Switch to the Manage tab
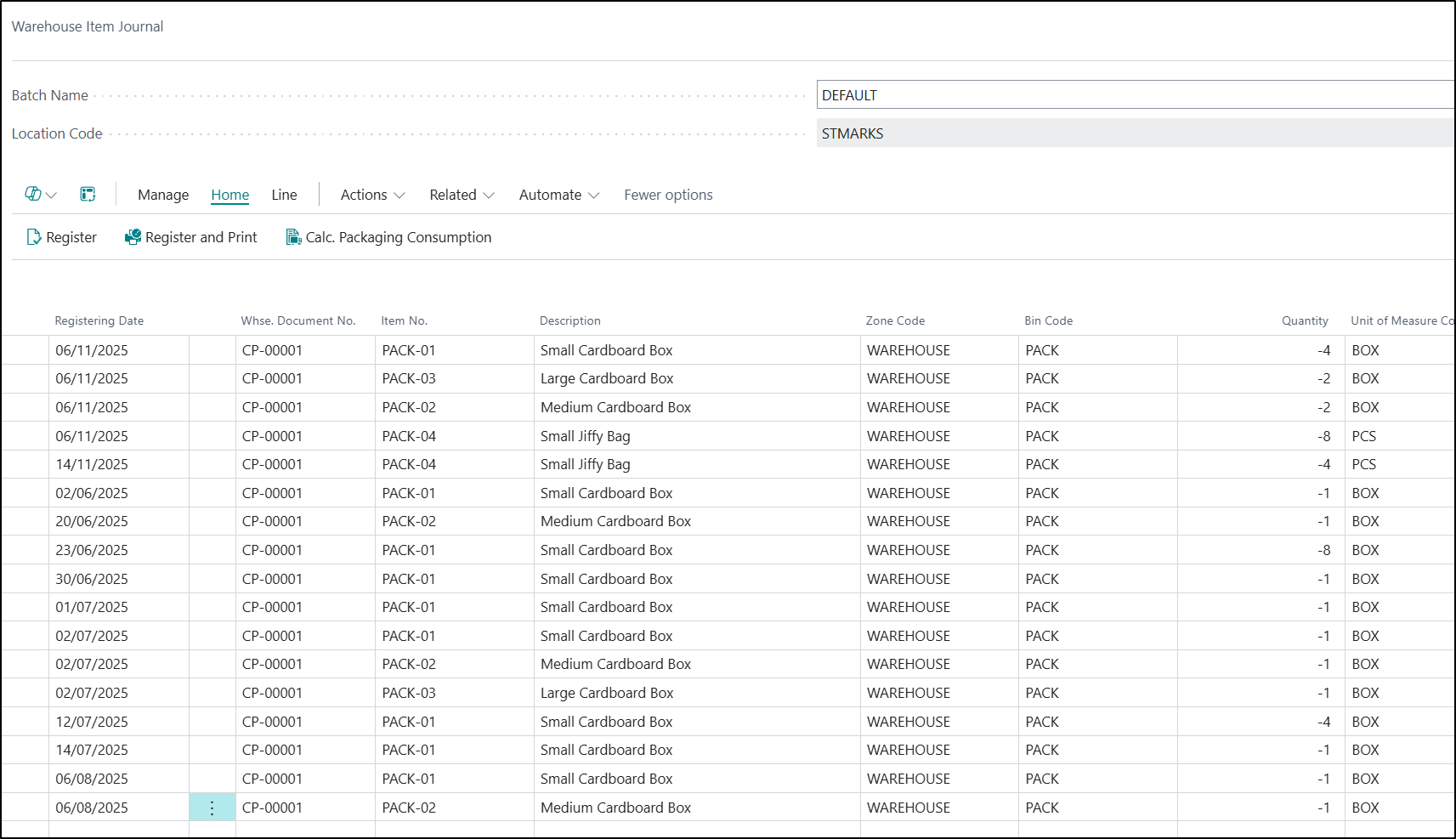The height and width of the screenshot is (839, 1456). click(x=163, y=195)
